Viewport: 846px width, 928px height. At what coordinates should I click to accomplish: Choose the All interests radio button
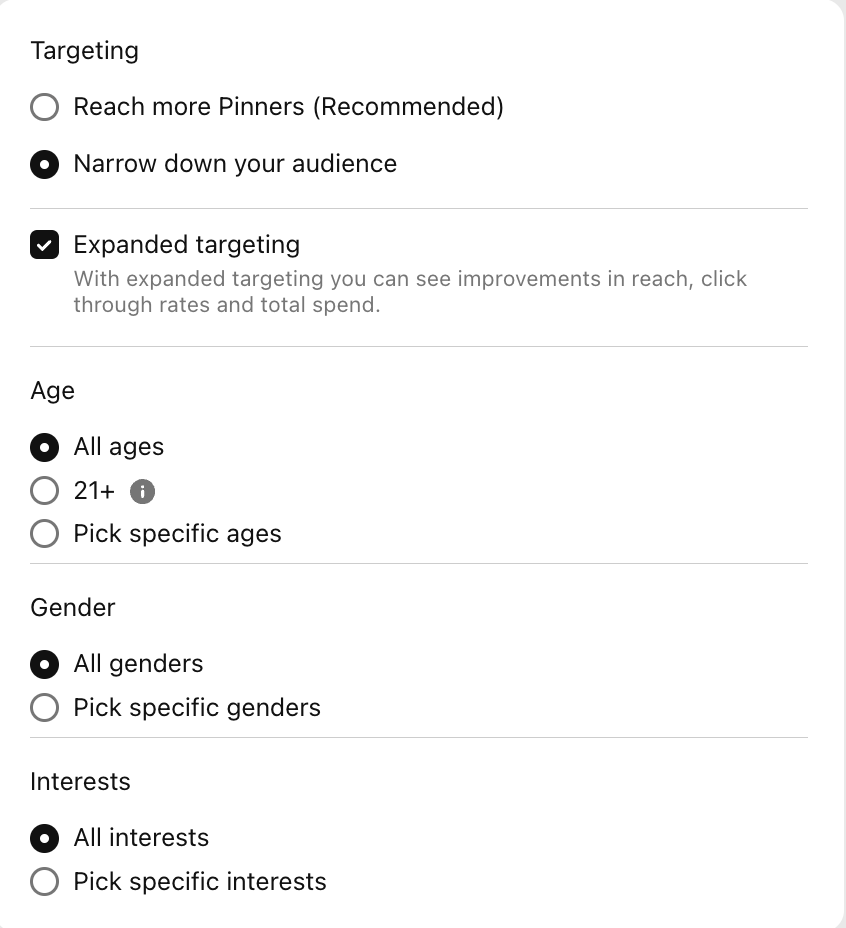coord(44,838)
